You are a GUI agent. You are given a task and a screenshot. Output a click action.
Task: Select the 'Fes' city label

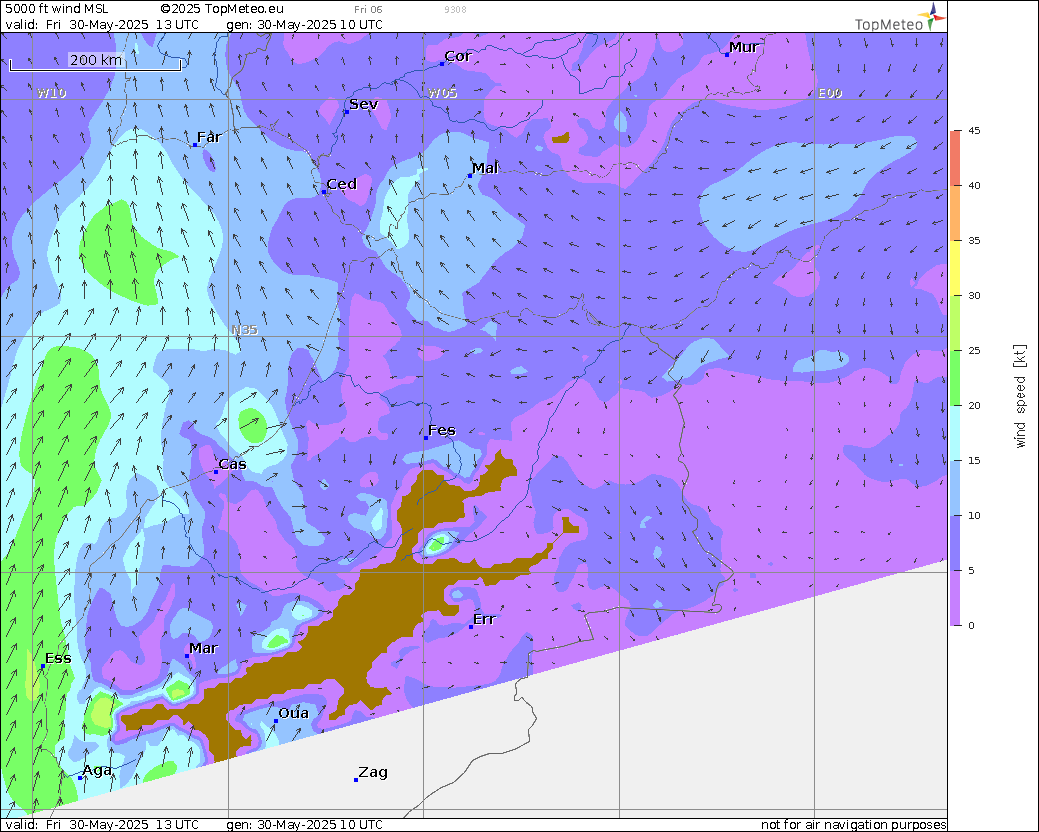point(442,431)
